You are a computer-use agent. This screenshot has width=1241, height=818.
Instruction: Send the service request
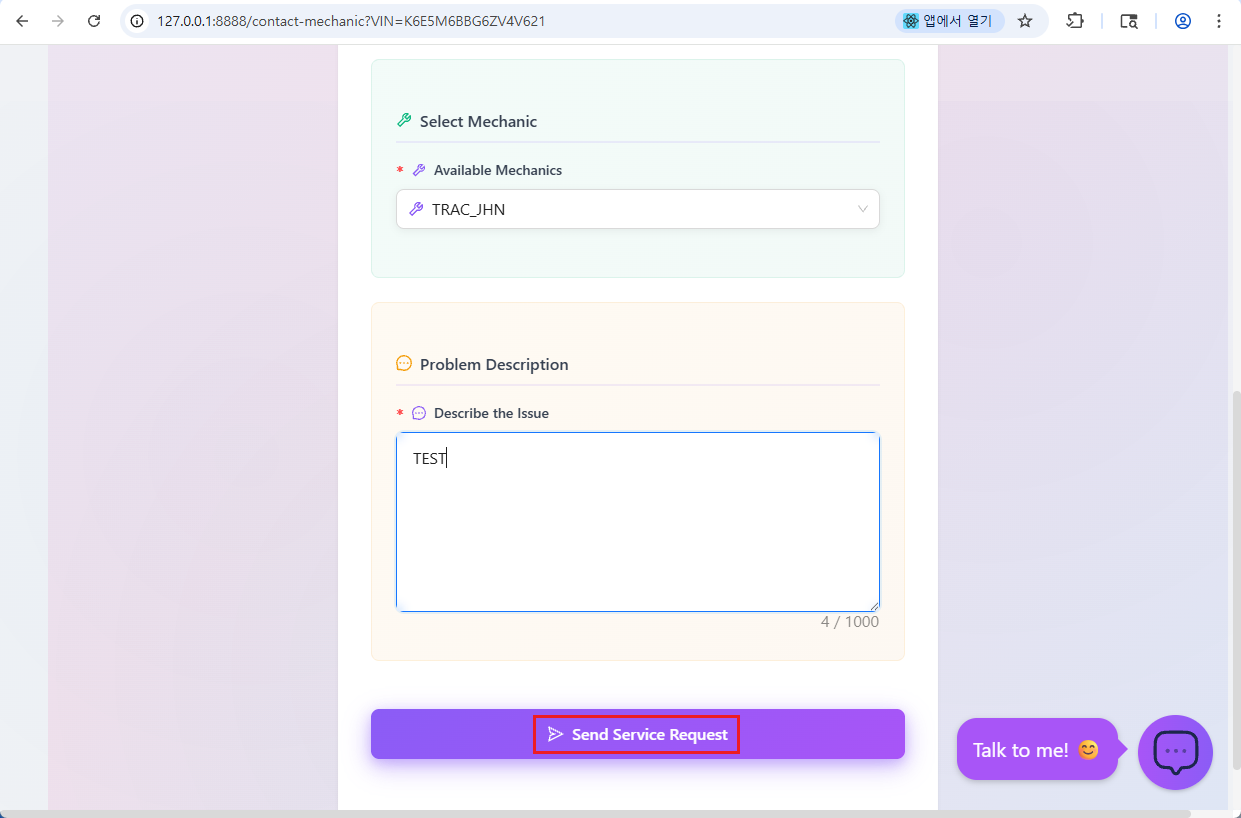point(638,734)
